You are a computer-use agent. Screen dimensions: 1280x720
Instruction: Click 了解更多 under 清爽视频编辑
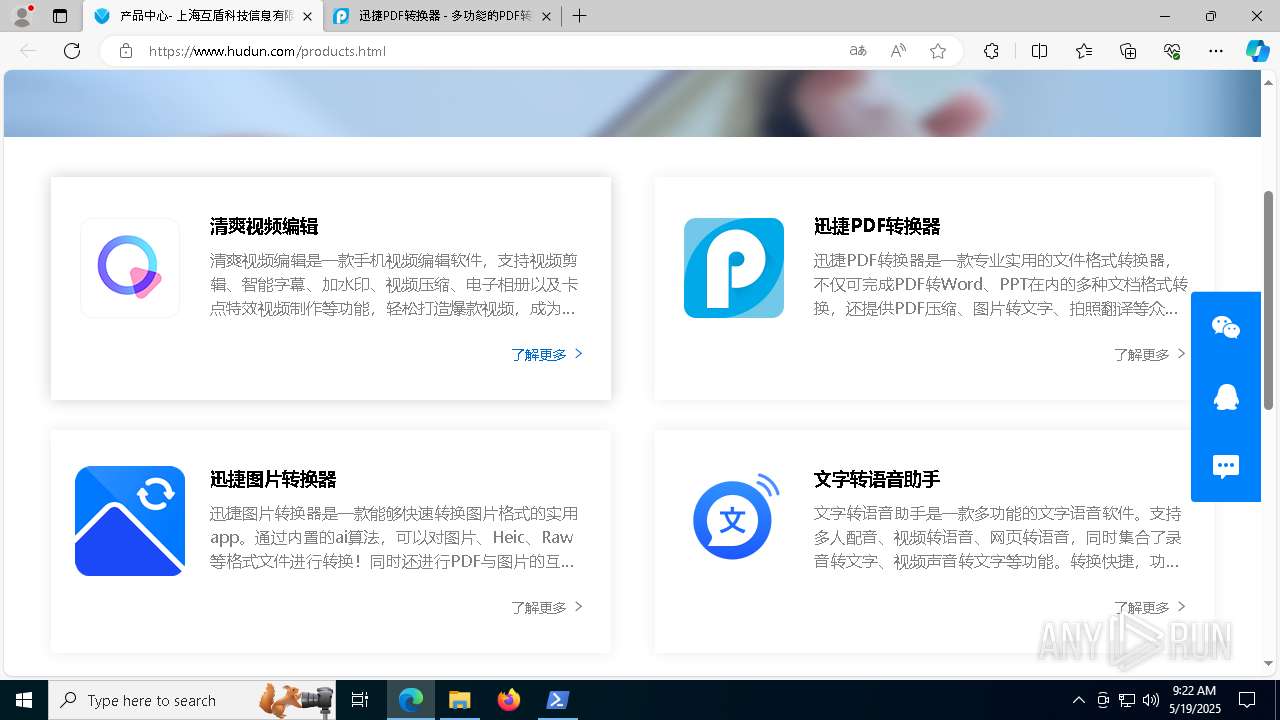tap(547, 354)
